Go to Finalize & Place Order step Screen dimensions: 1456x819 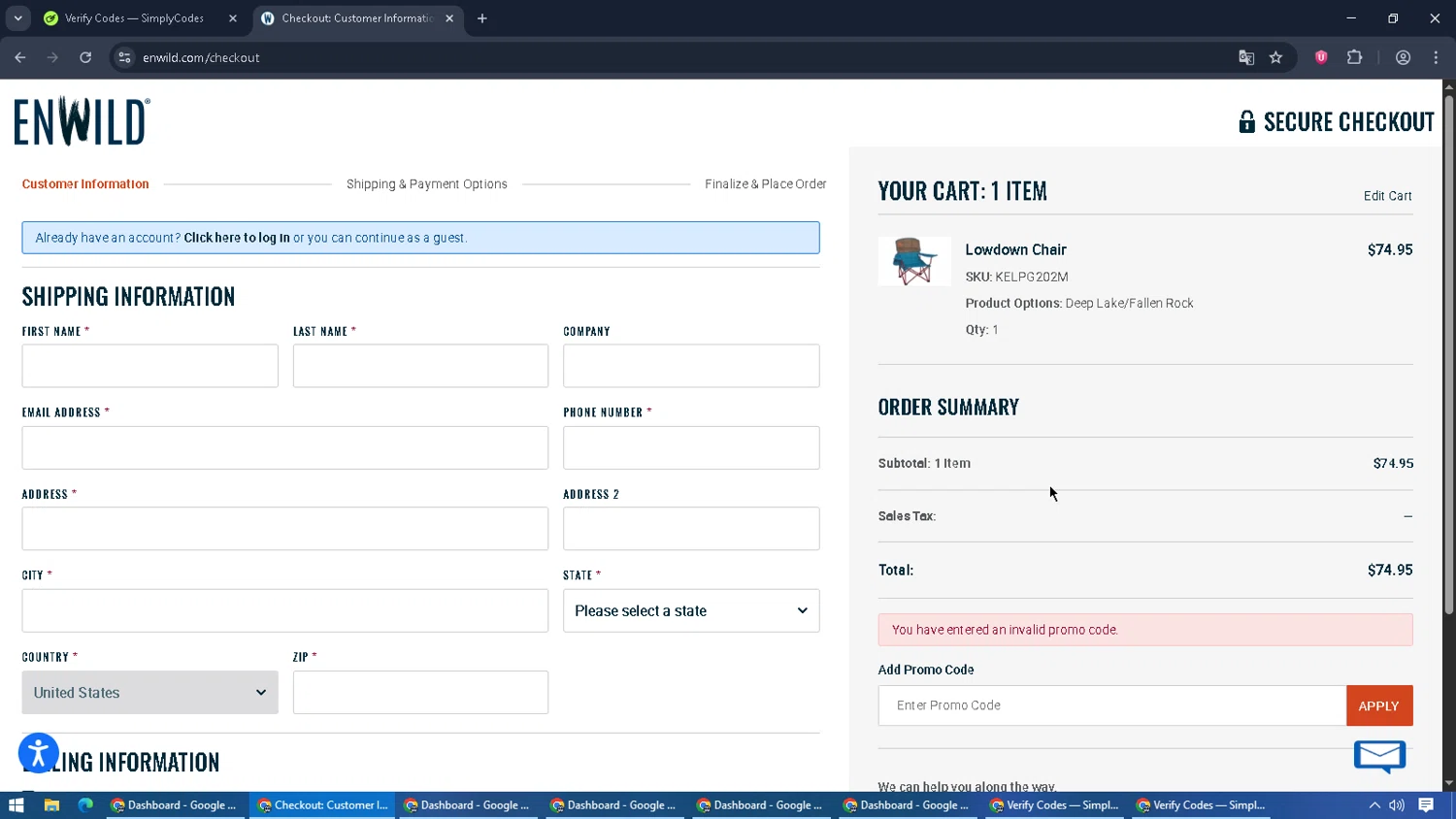[766, 184]
